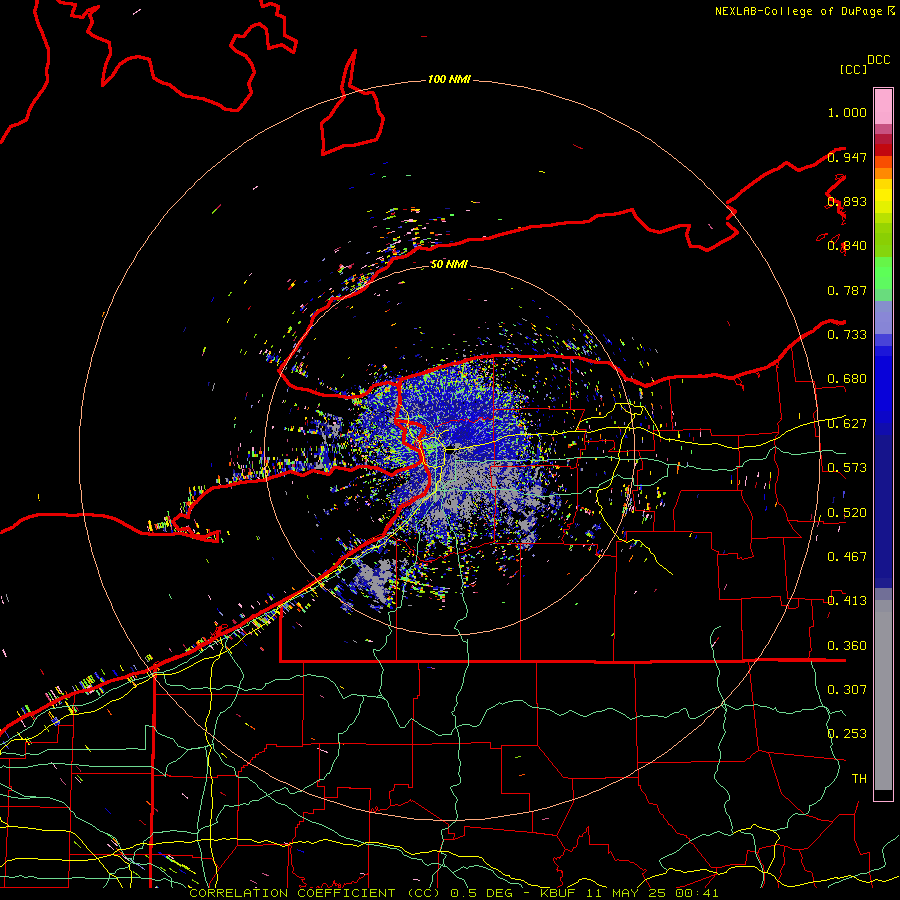Select the 0.680 value on the color scale
Screen dimensions: 900x900
(847, 379)
